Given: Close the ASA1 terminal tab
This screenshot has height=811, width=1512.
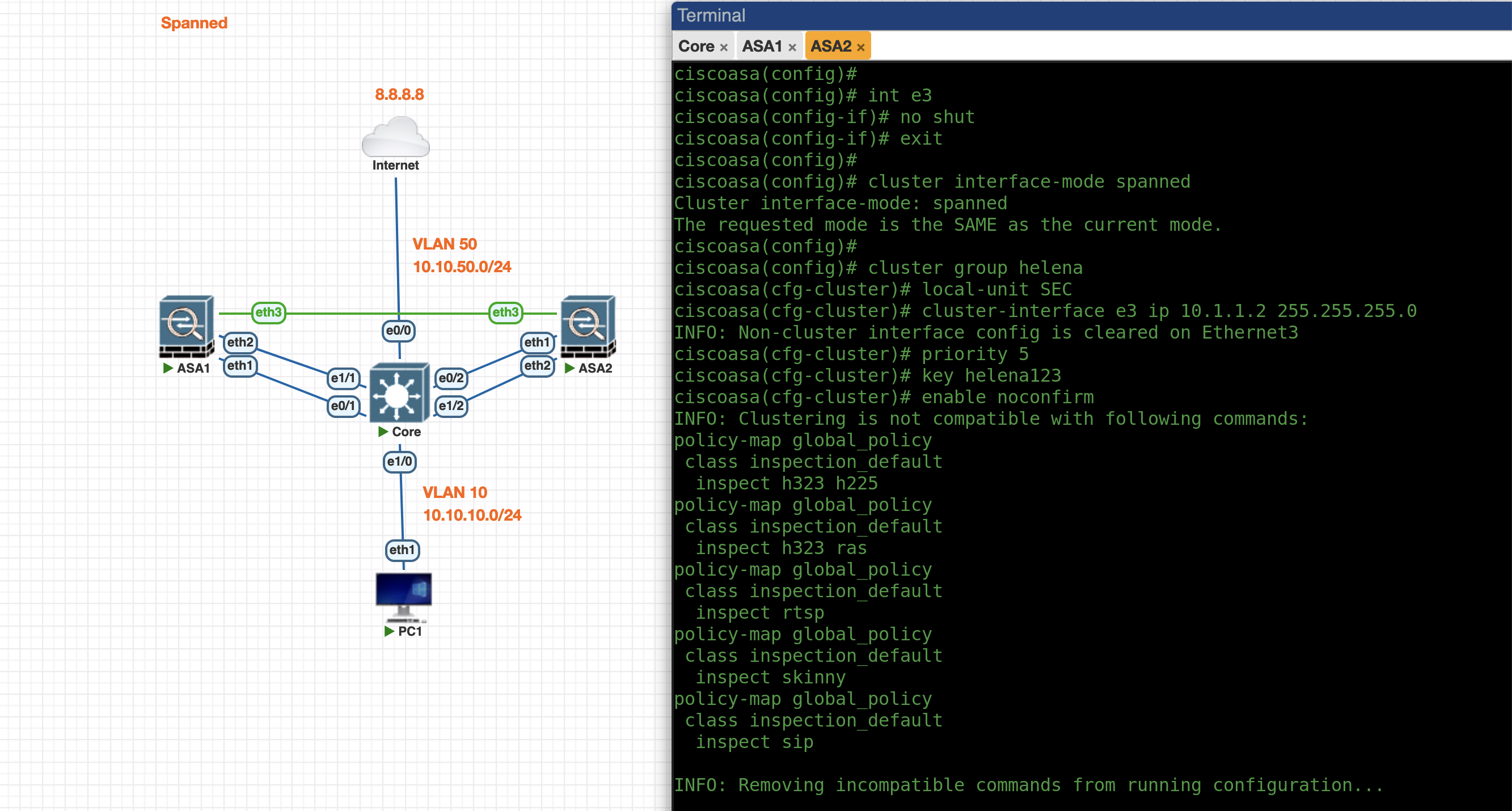Looking at the screenshot, I should (792, 48).
